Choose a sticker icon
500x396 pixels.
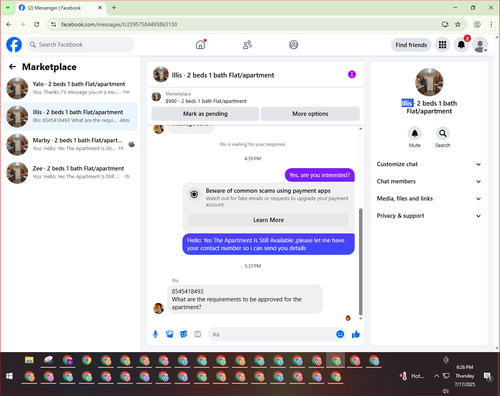(x=184, y=334)
